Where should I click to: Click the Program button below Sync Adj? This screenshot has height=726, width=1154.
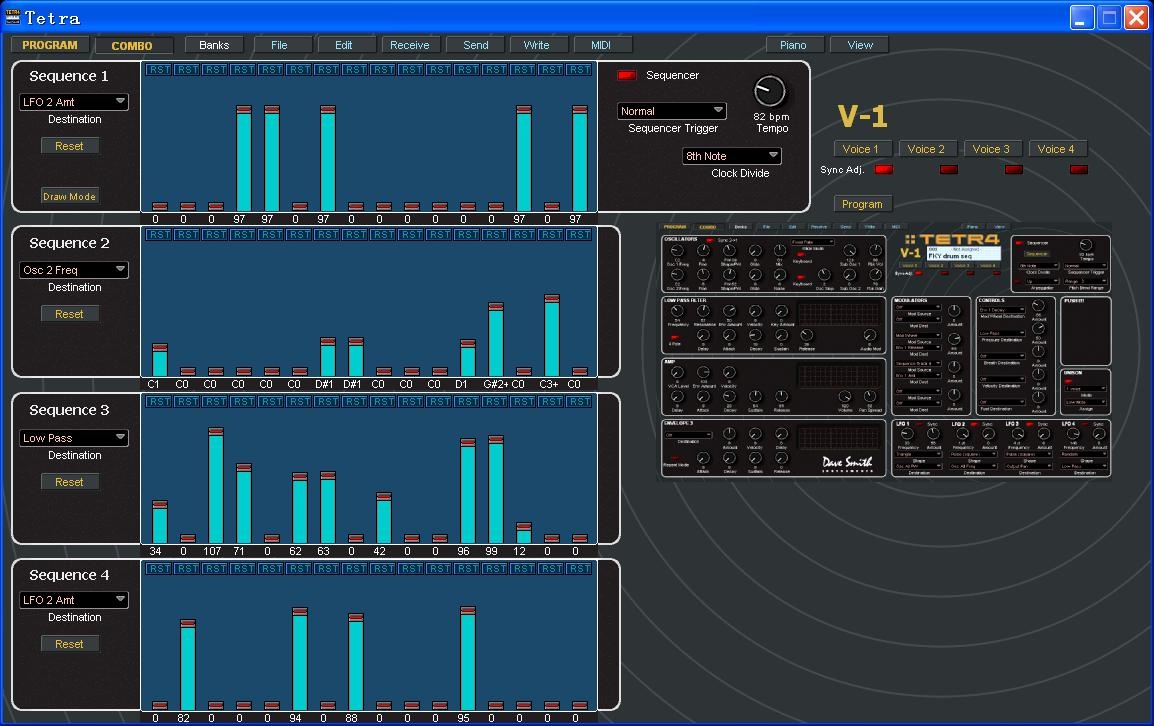[863, 204]
